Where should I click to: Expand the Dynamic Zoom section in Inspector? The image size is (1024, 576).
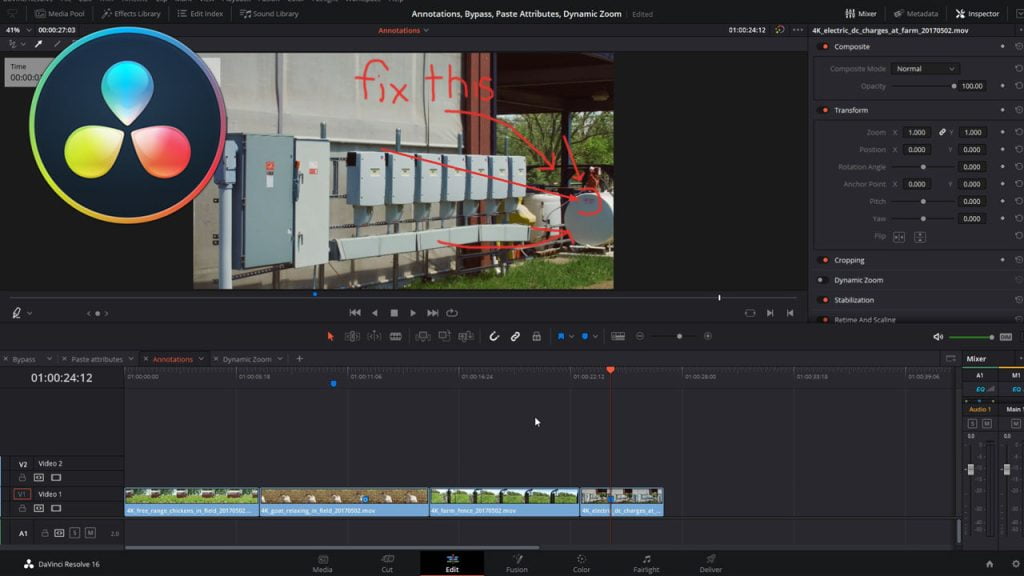click(x=859, y=280)
